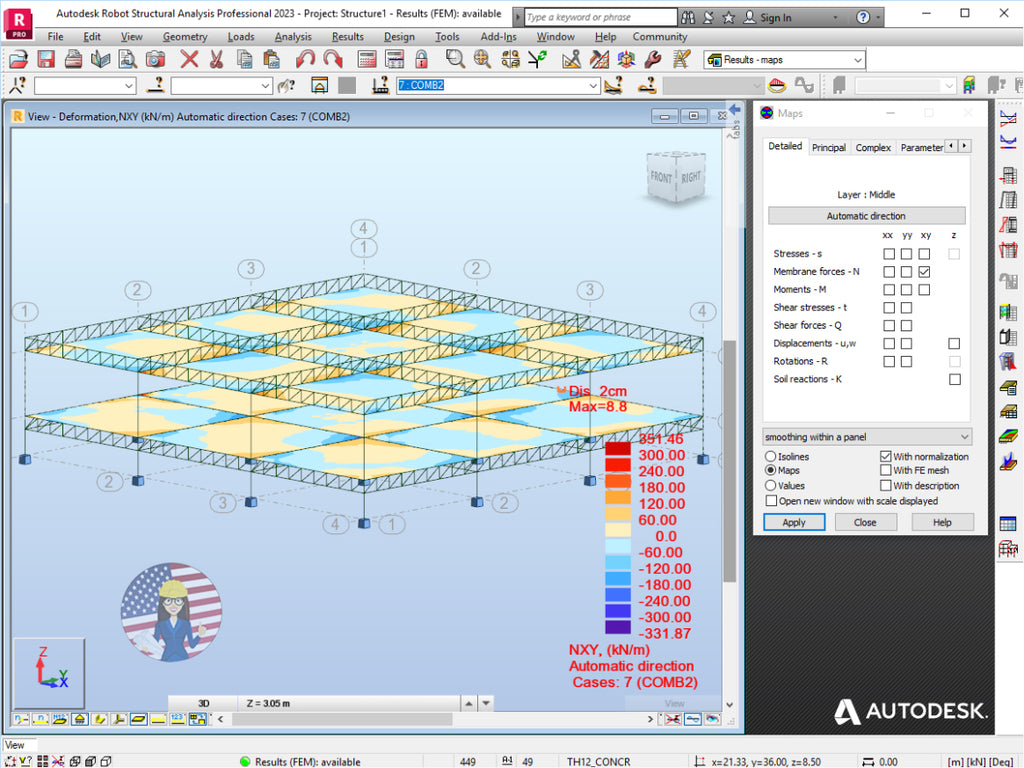Click the Print icon on the toolbar
Image resolution: width=1024 pixels, height=768 pixels.
(72, 58)
